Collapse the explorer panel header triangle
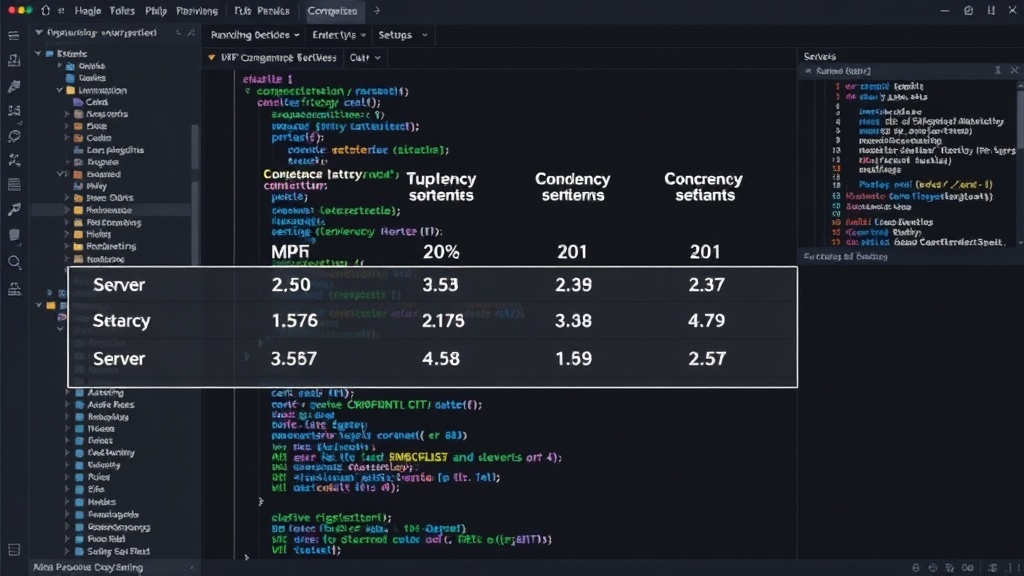Viewport: 1024px width, 576px height. click(x=39, y=32)
